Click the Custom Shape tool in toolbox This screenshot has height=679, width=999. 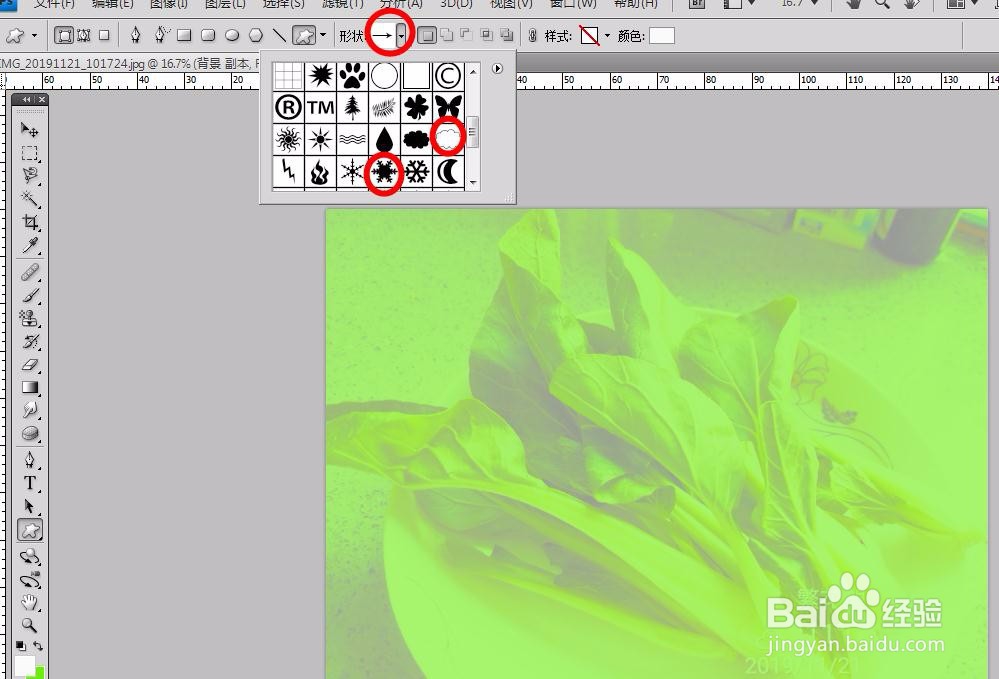point(29,530)
